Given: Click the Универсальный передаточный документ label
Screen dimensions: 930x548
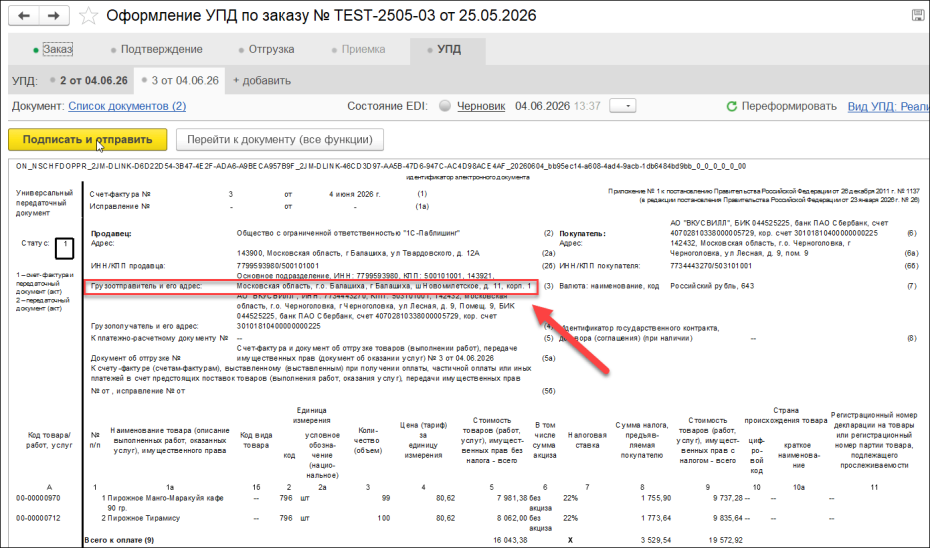Looking at the screenshot, I should (x=44, y=203).
